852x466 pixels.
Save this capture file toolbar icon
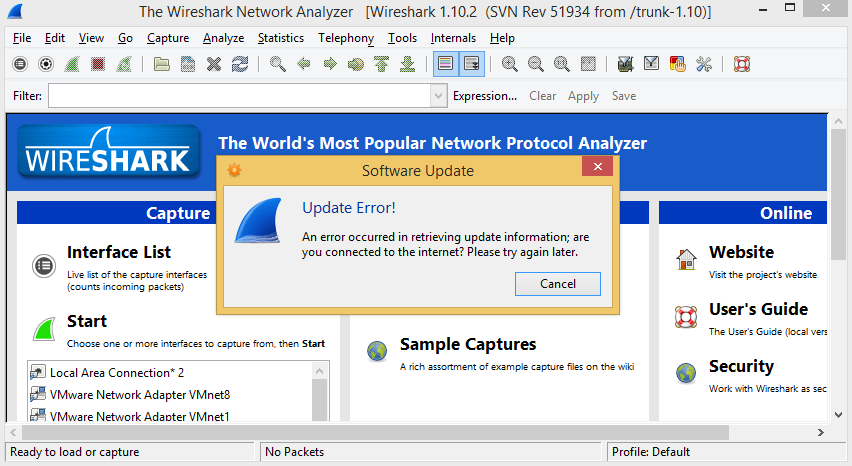187,64
